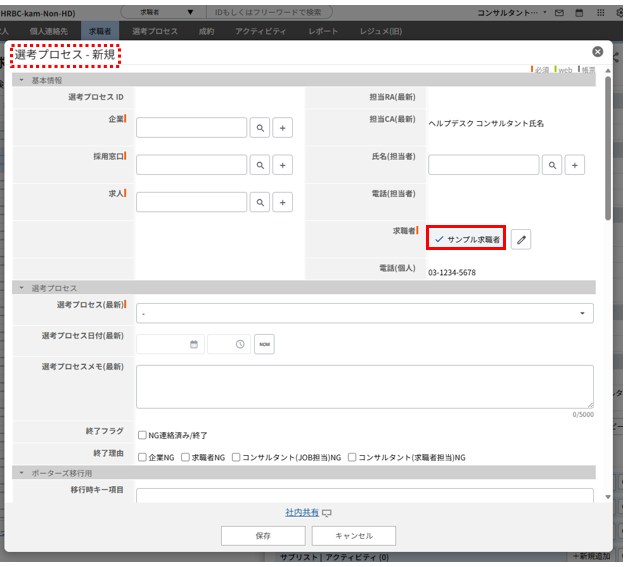Click the search icon beside 企業 field
Image resolution: width=625 pixels, height=567 pixels.
[259, 128]
